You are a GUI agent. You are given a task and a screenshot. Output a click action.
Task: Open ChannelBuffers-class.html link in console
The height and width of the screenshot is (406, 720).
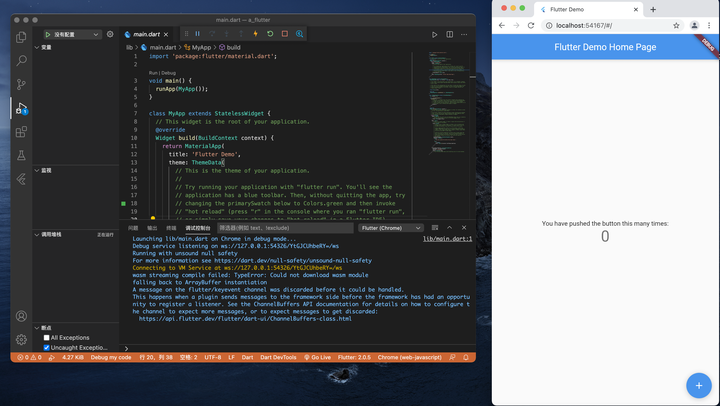[x=245, y=318]
